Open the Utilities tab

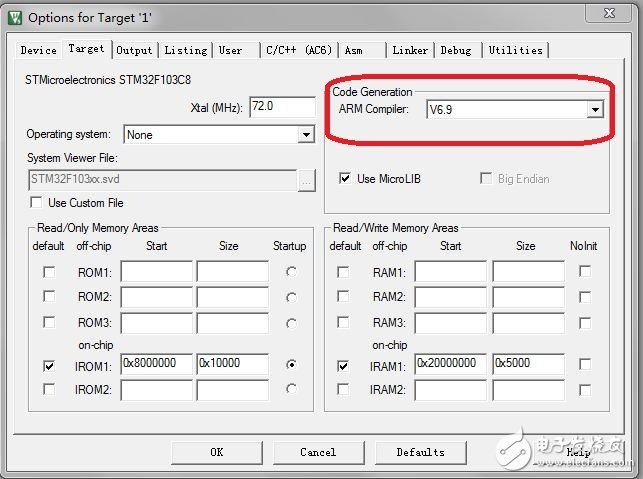click(x=515, y=50)
